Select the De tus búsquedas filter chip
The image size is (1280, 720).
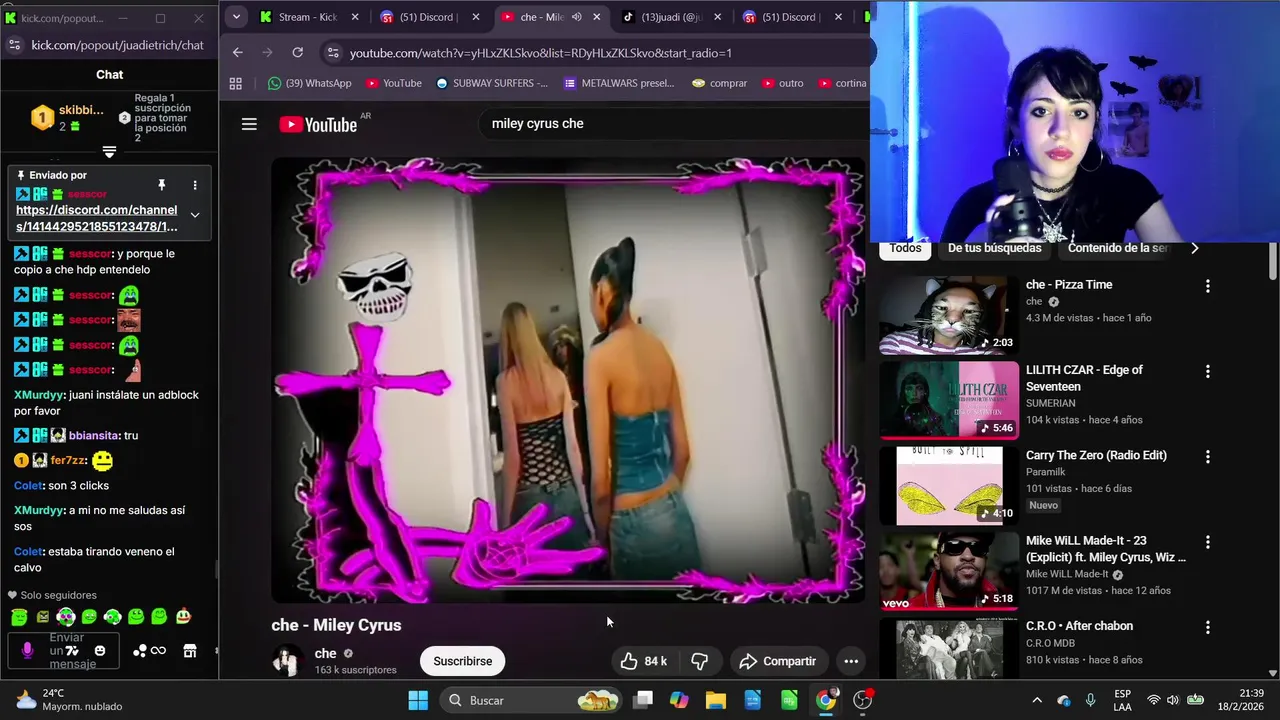pyautogui.click(x=994, y=248)
